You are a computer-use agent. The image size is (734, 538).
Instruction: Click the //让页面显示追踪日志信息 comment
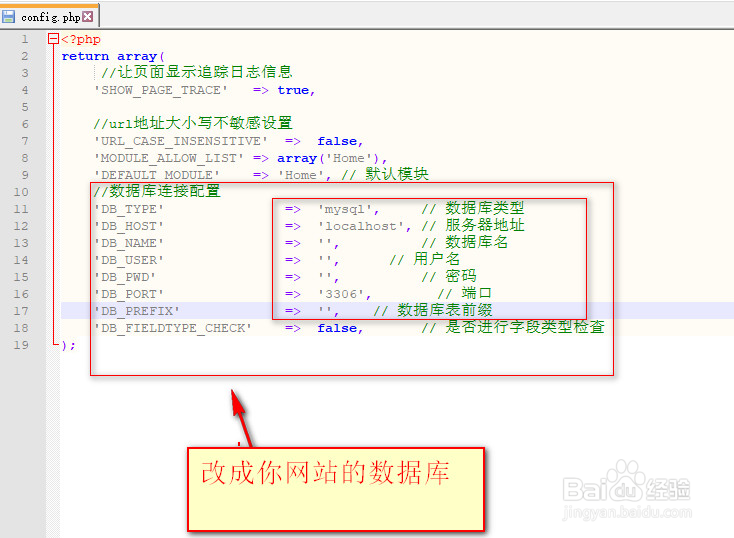[197, 72]
